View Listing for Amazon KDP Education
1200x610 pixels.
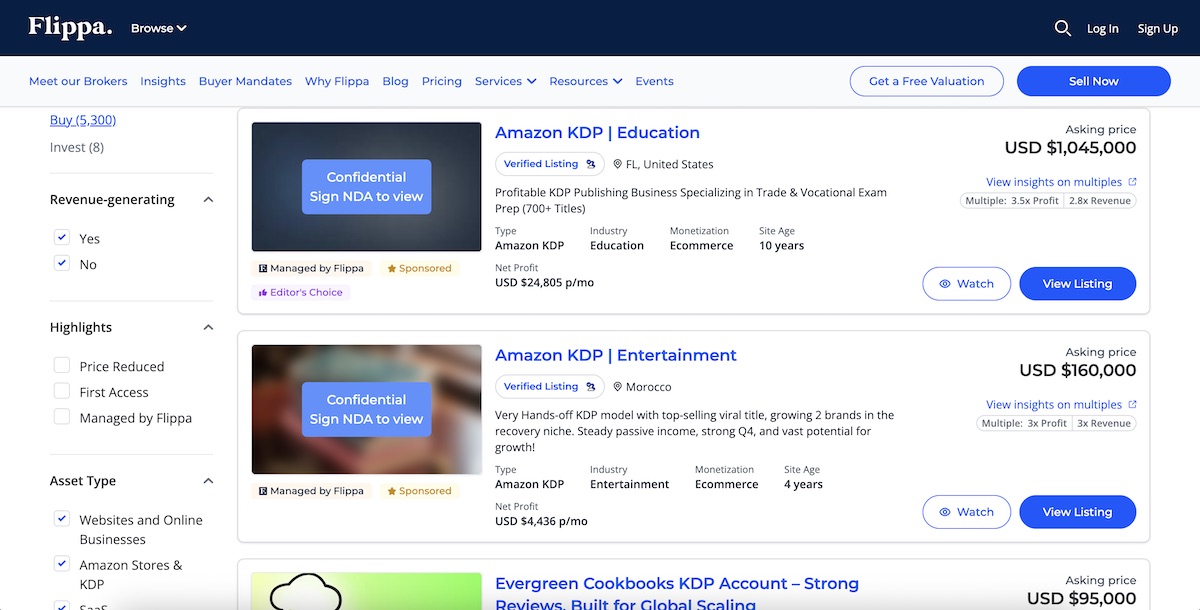pos(1078,284)
